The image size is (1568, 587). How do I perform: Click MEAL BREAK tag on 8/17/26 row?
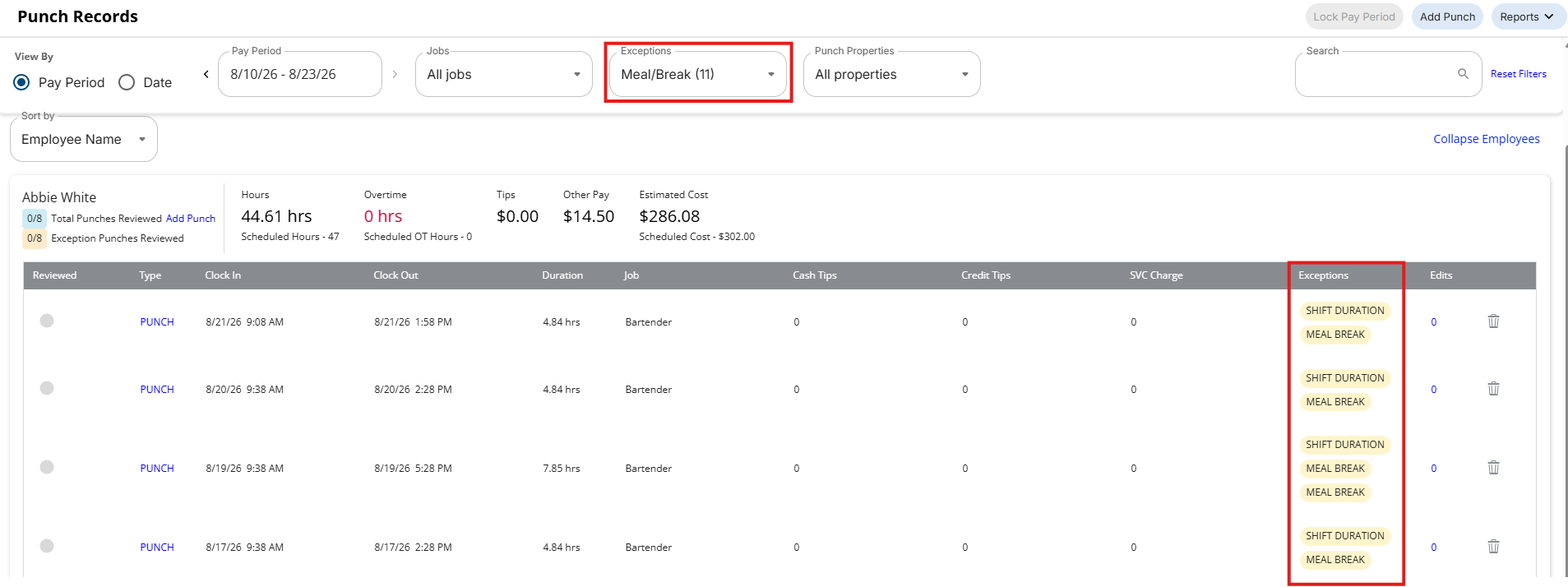[1335, 560]
